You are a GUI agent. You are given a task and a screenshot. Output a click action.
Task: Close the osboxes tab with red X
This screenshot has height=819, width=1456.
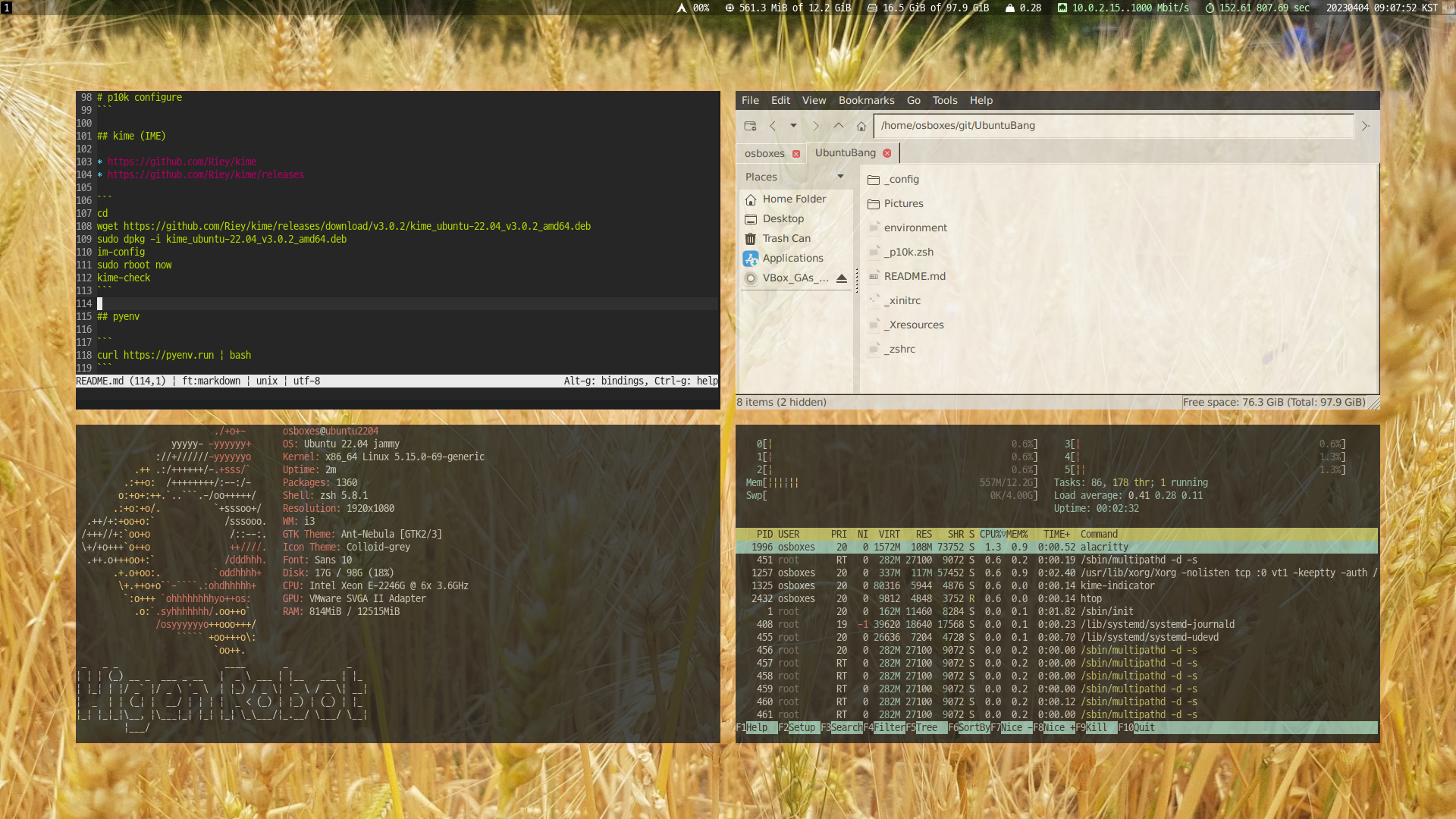(796, 154)
